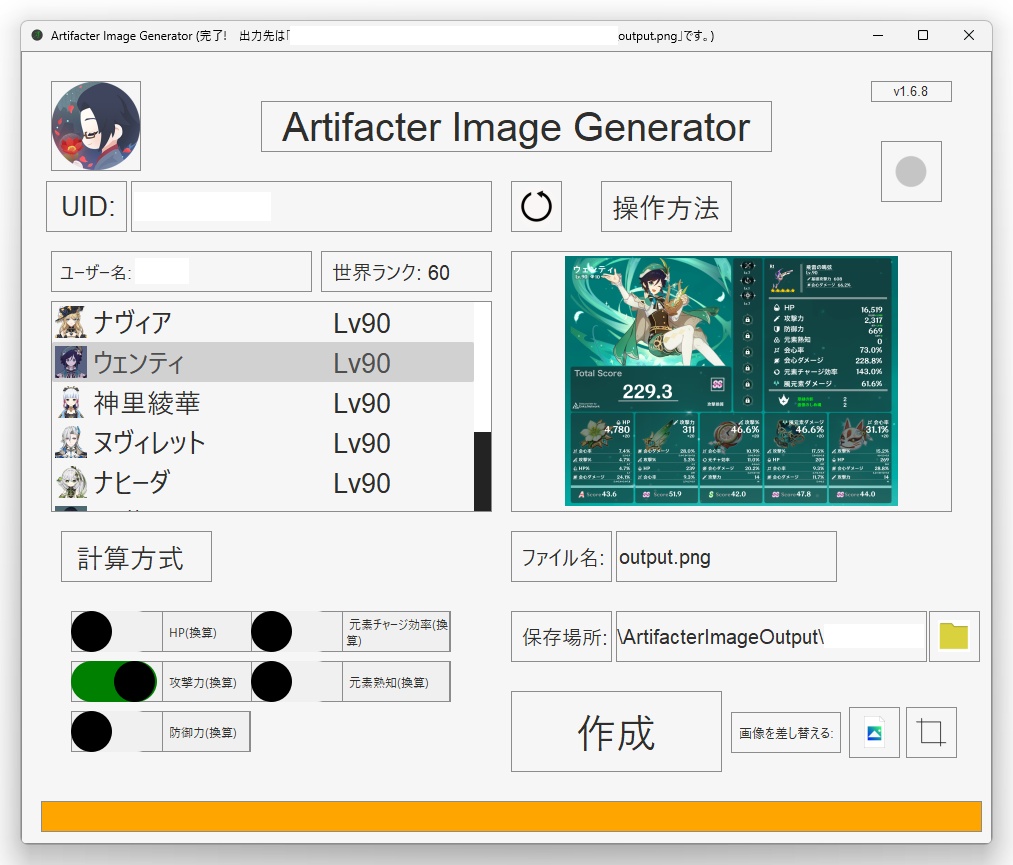The height and width of the screenshot is (865, 1013).
Task: Click the crop image icon
Action: pos(931,733)
